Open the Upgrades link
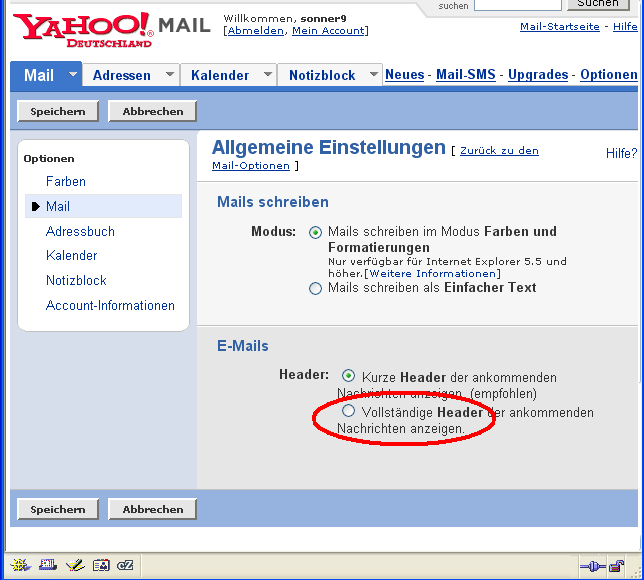The height and width of the screenshot is (580, 644). pos(538,75)
